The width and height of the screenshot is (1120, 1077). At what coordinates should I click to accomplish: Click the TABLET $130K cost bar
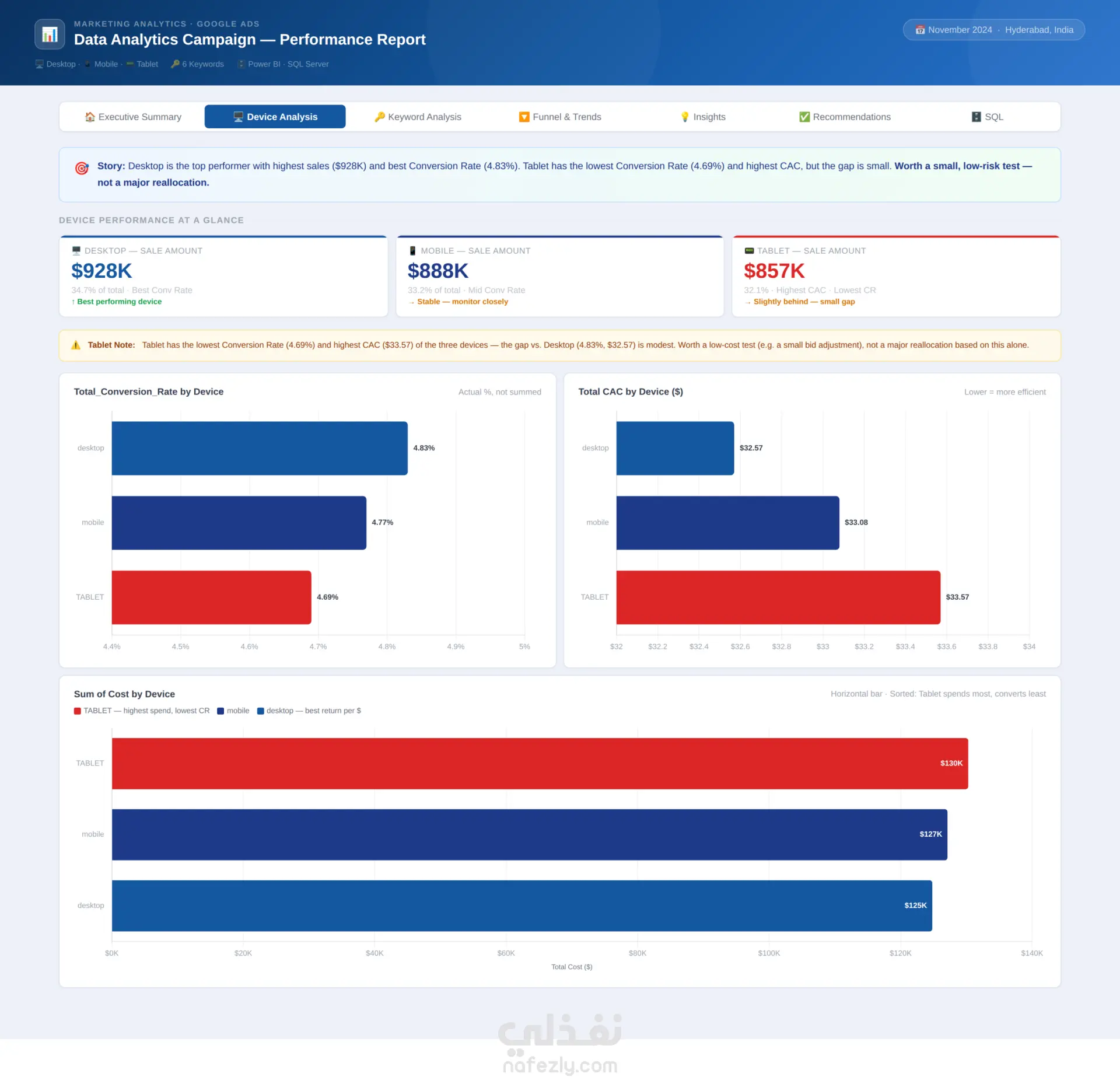540,764
